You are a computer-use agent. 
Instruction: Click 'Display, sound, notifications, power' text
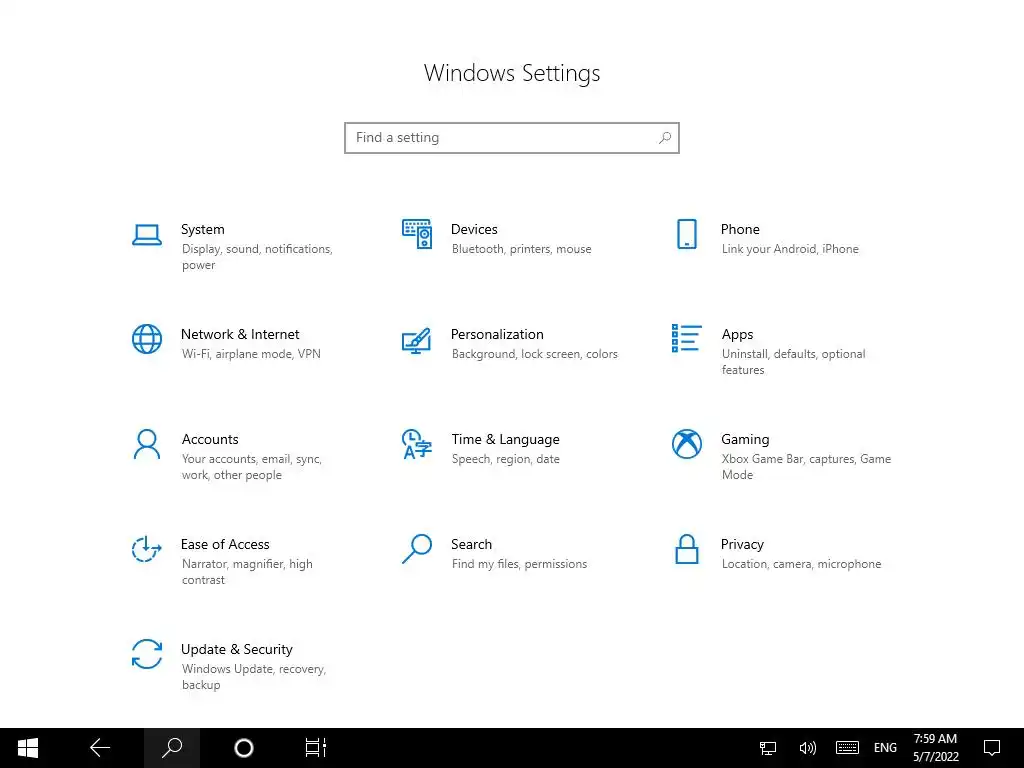[x=257, y=257]
